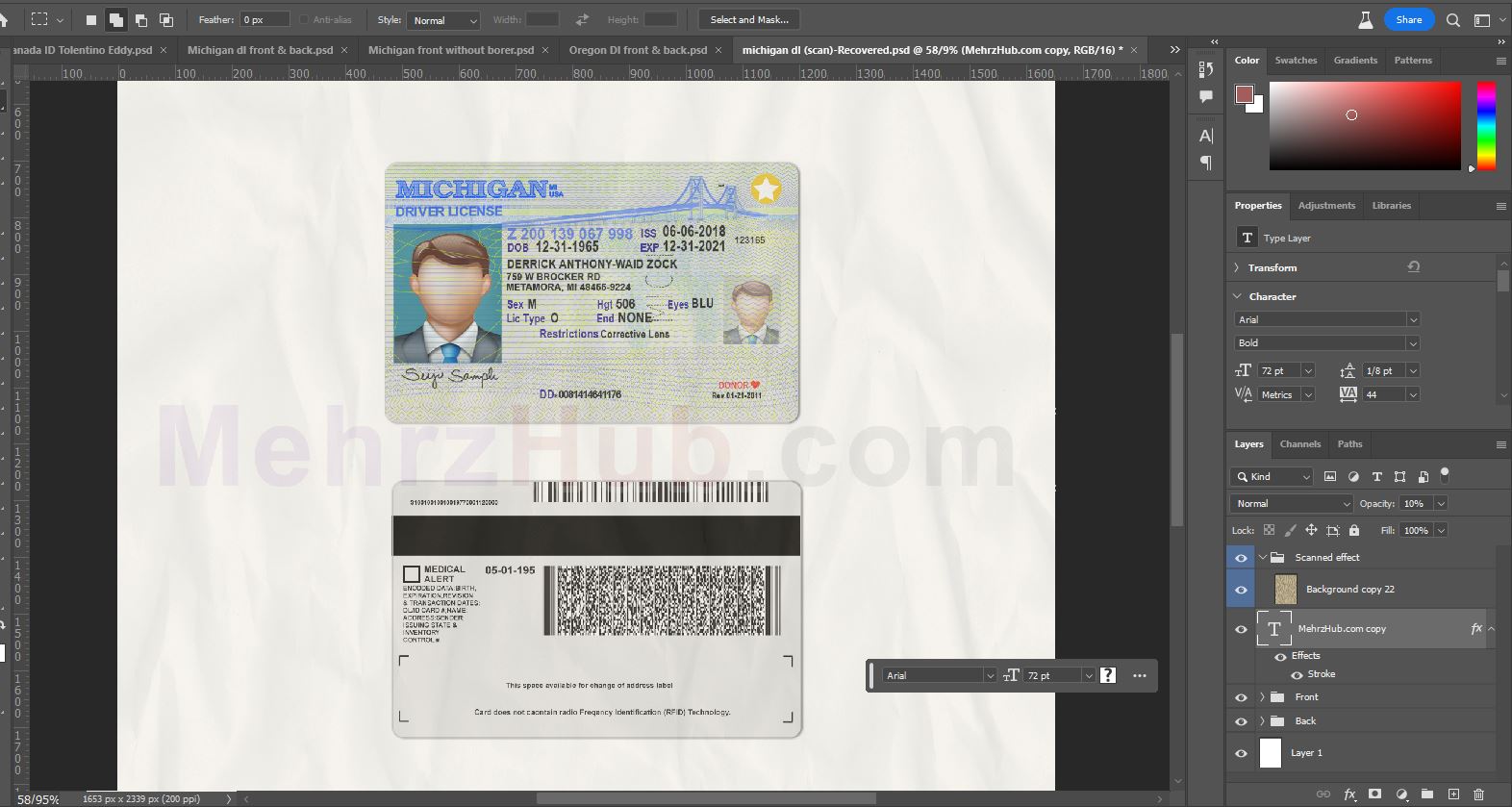
Task: Open the workspace layout switcher icon
Action: 1482,19
